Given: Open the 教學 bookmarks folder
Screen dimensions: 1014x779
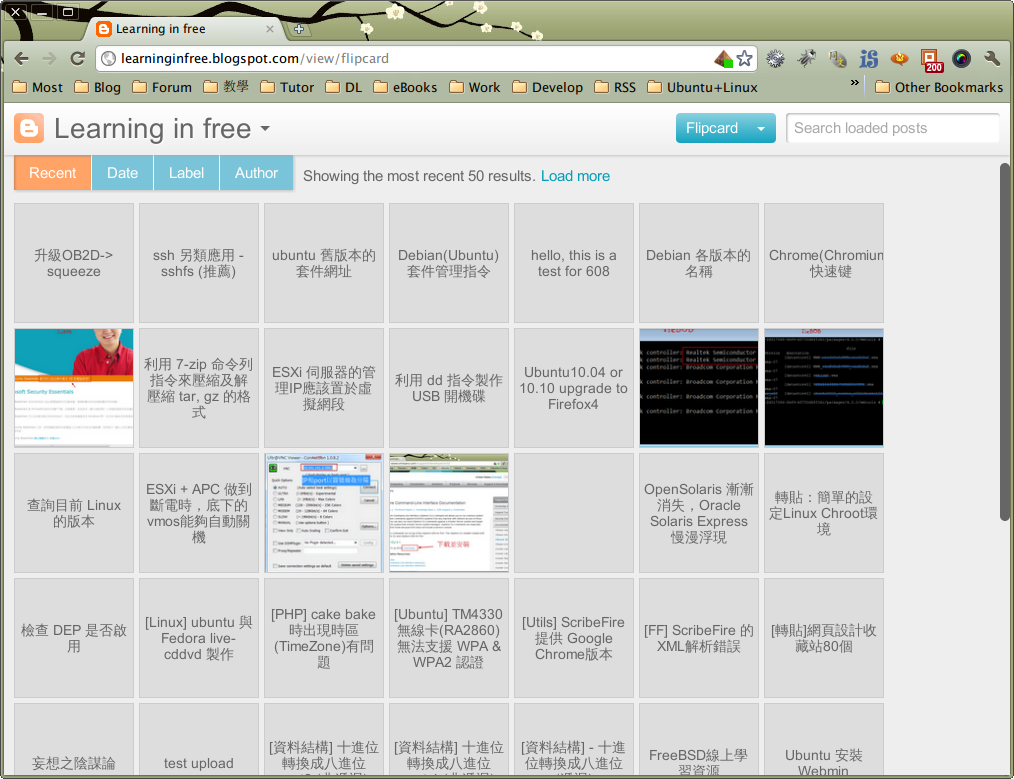Looking at the screenshot, I should [x=226, y=87].
